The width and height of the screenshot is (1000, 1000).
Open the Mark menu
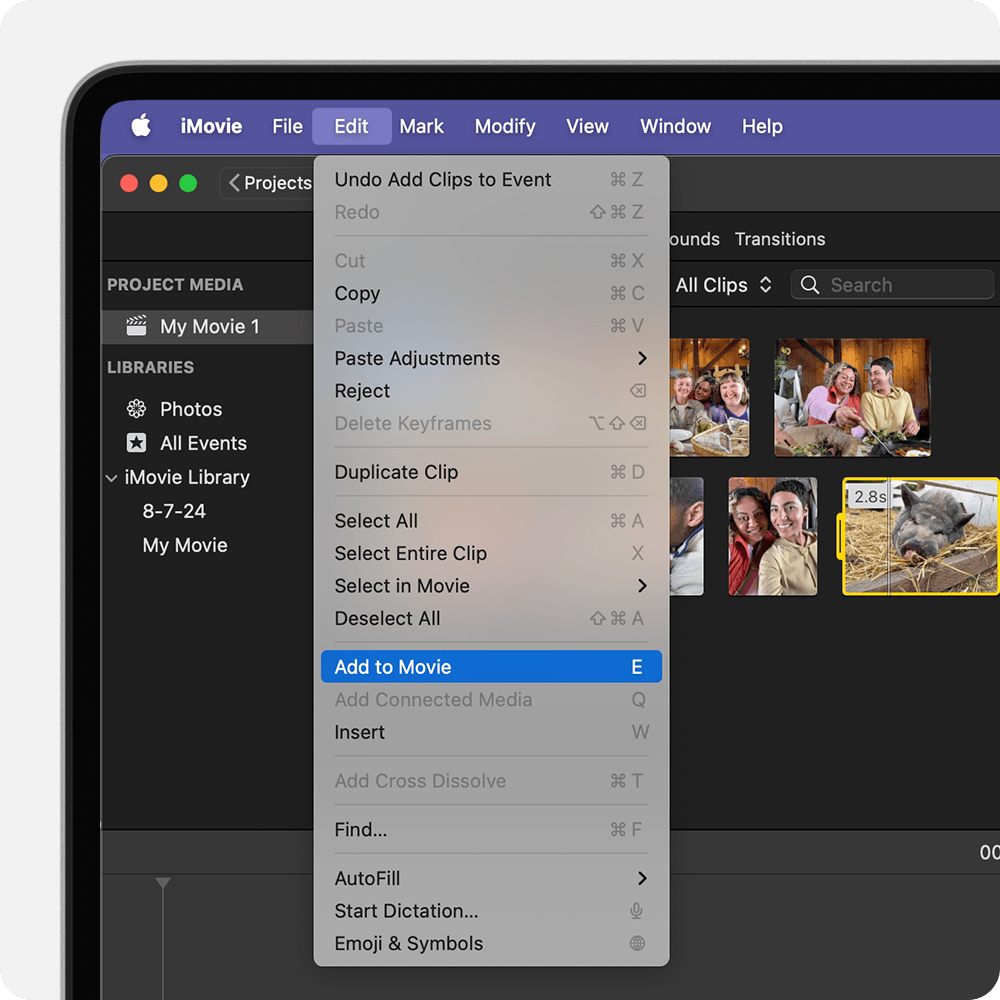pyautogui.click(x=421, y=126)
